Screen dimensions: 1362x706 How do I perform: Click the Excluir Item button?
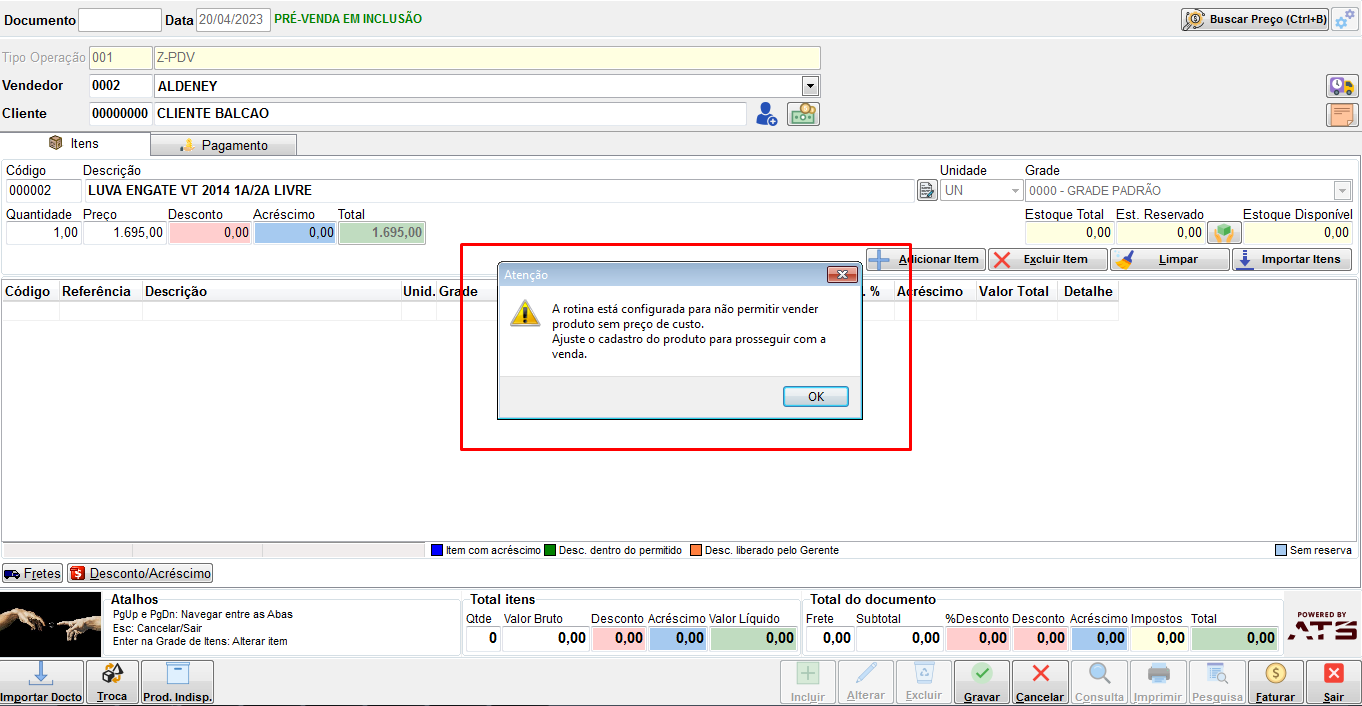click(1048, 259)
